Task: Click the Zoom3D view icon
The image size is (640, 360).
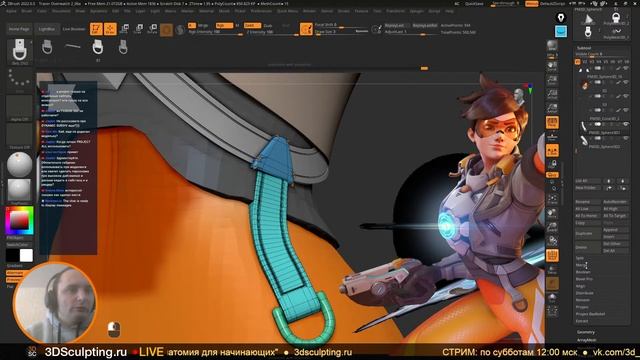Action: [552, 227]
